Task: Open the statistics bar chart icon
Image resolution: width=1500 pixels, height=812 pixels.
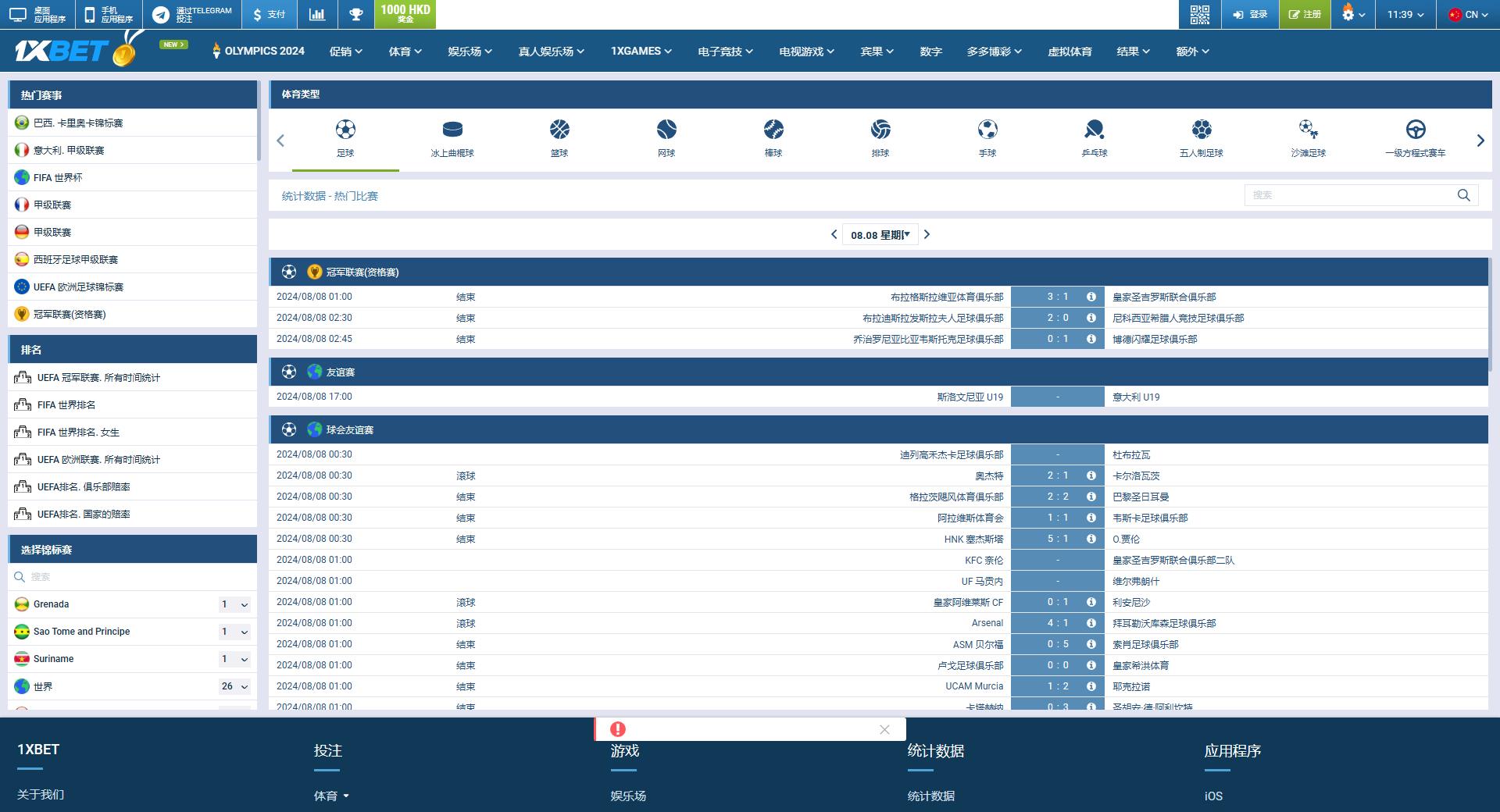Action: point(317,14)
